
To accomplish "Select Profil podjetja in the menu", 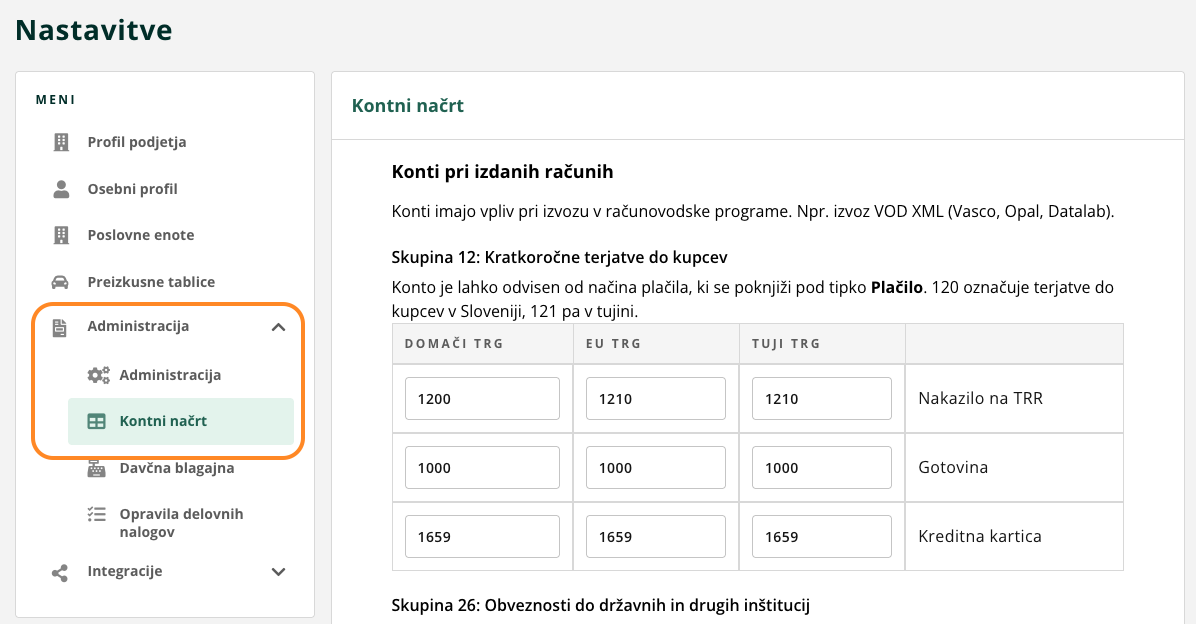I will (137, 142).
